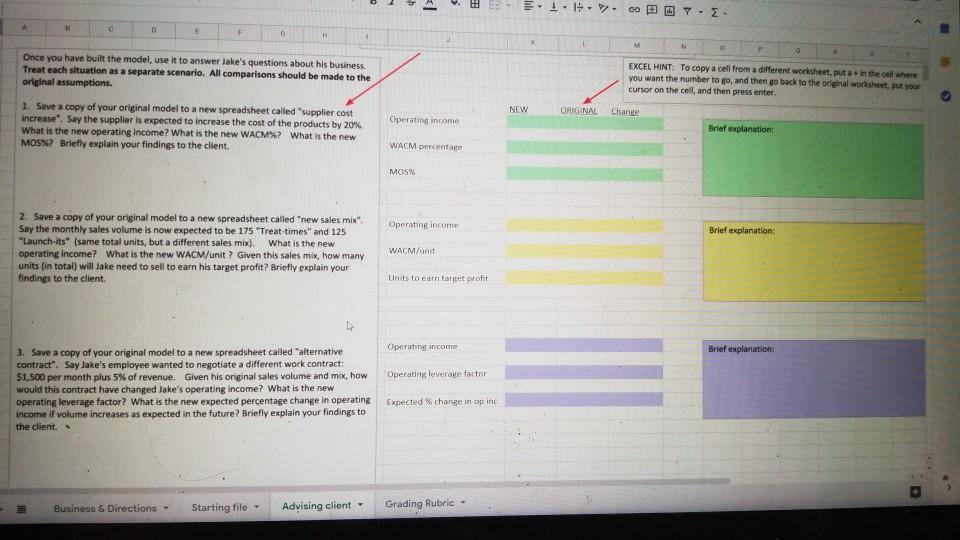960x540 pixels.
Task: Select the purple Operating leverage factor cell
Action: (584, 372)
